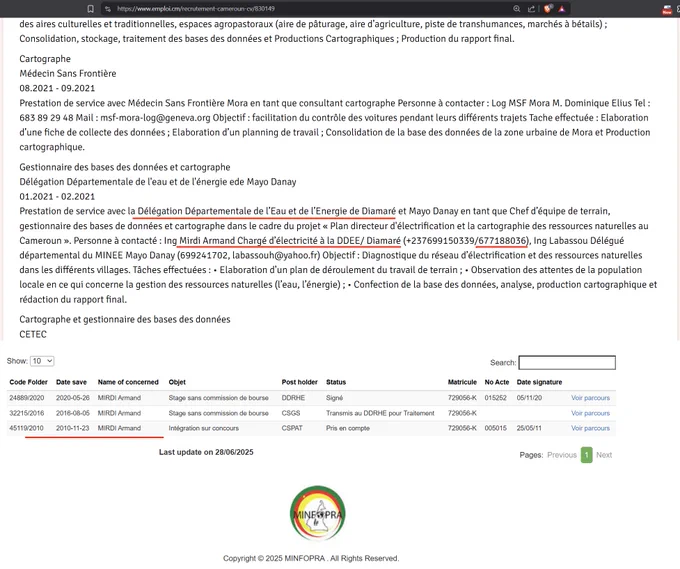The image size is (680, 569).
Task: Click date save 2010-11-23 cell
Action: coord(72,428)
